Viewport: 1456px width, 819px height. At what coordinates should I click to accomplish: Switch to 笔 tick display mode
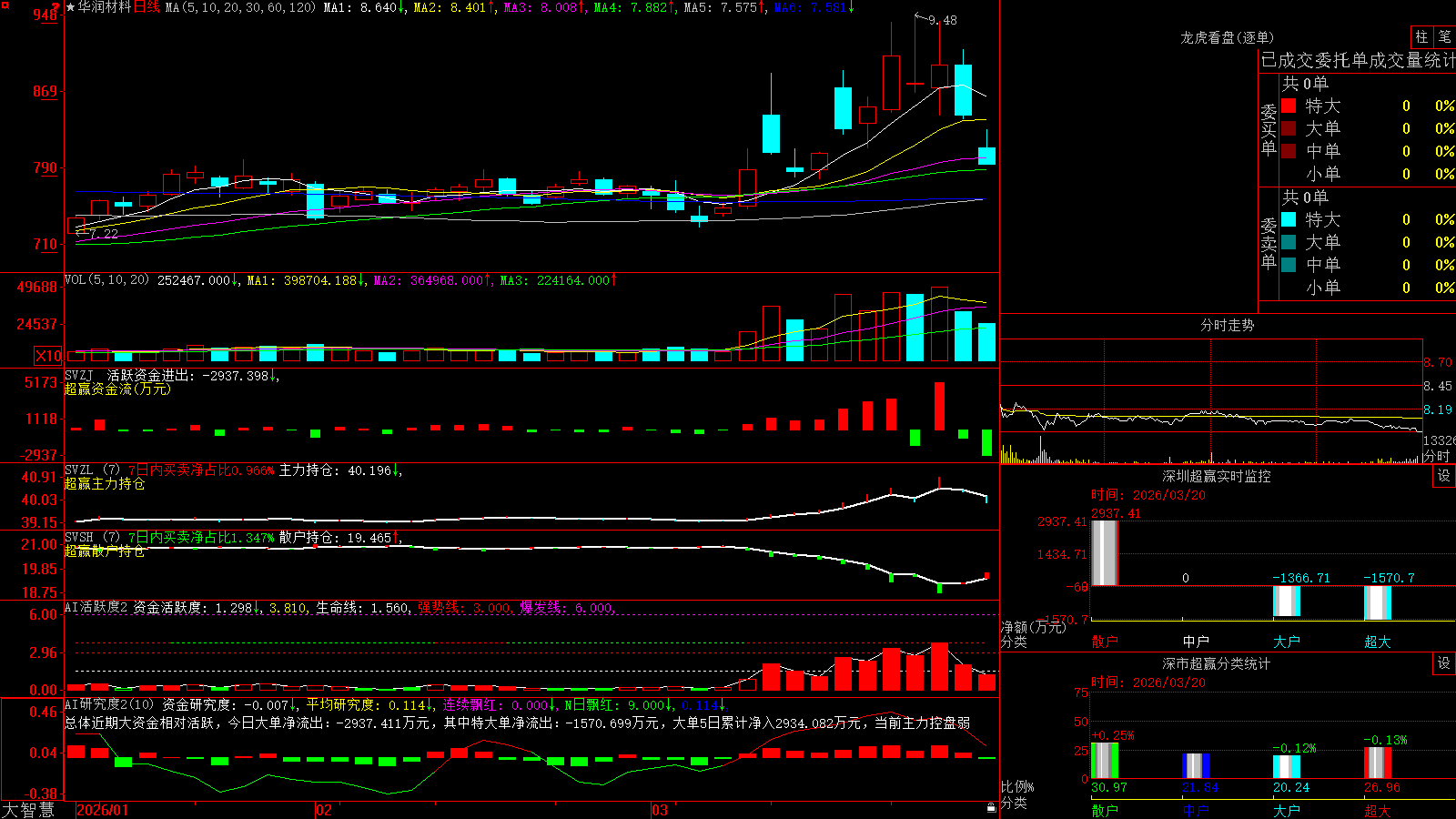coord(1444,37)
